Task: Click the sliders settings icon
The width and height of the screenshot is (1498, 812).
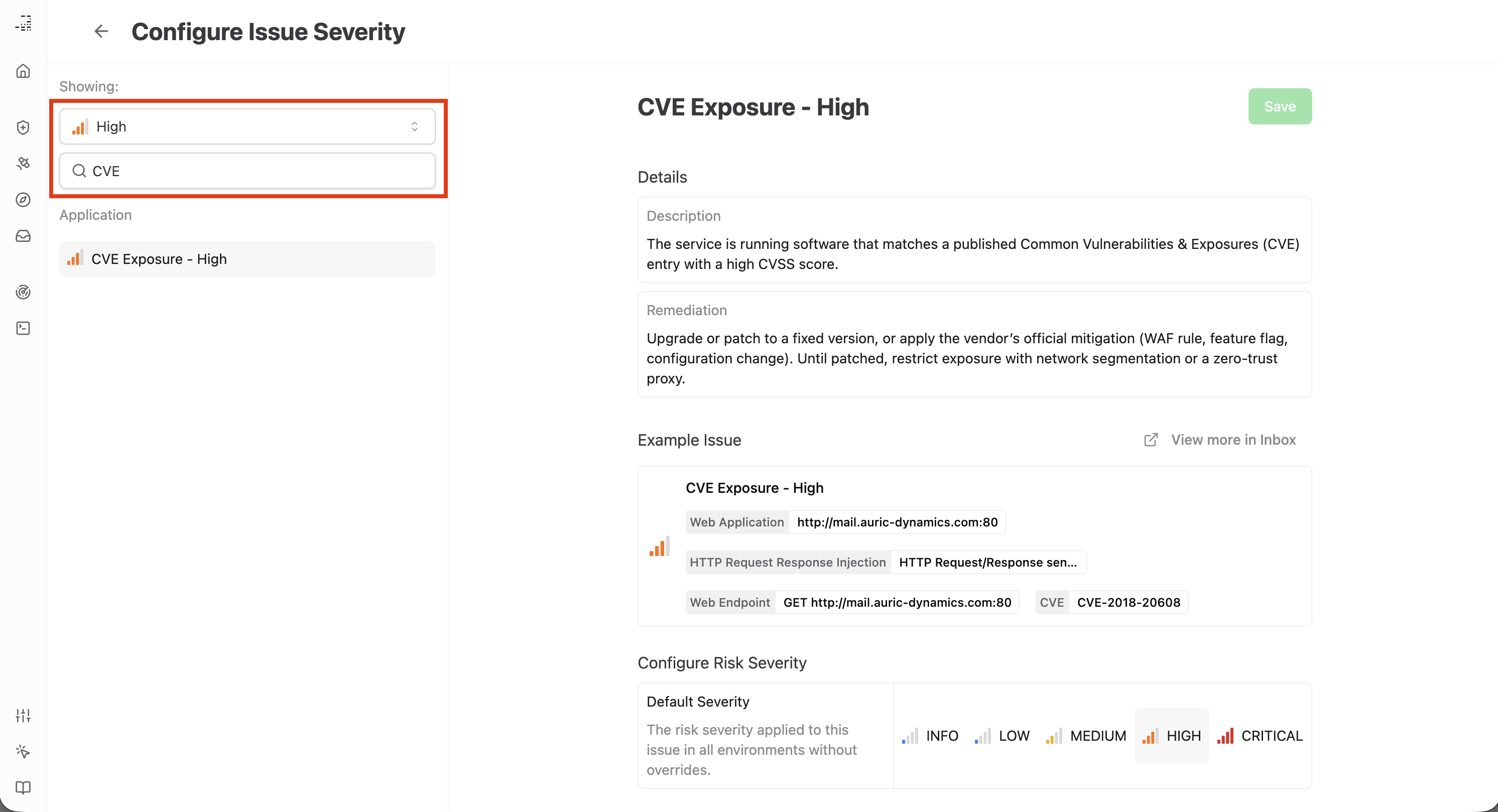Action: [x=23, y=715]
